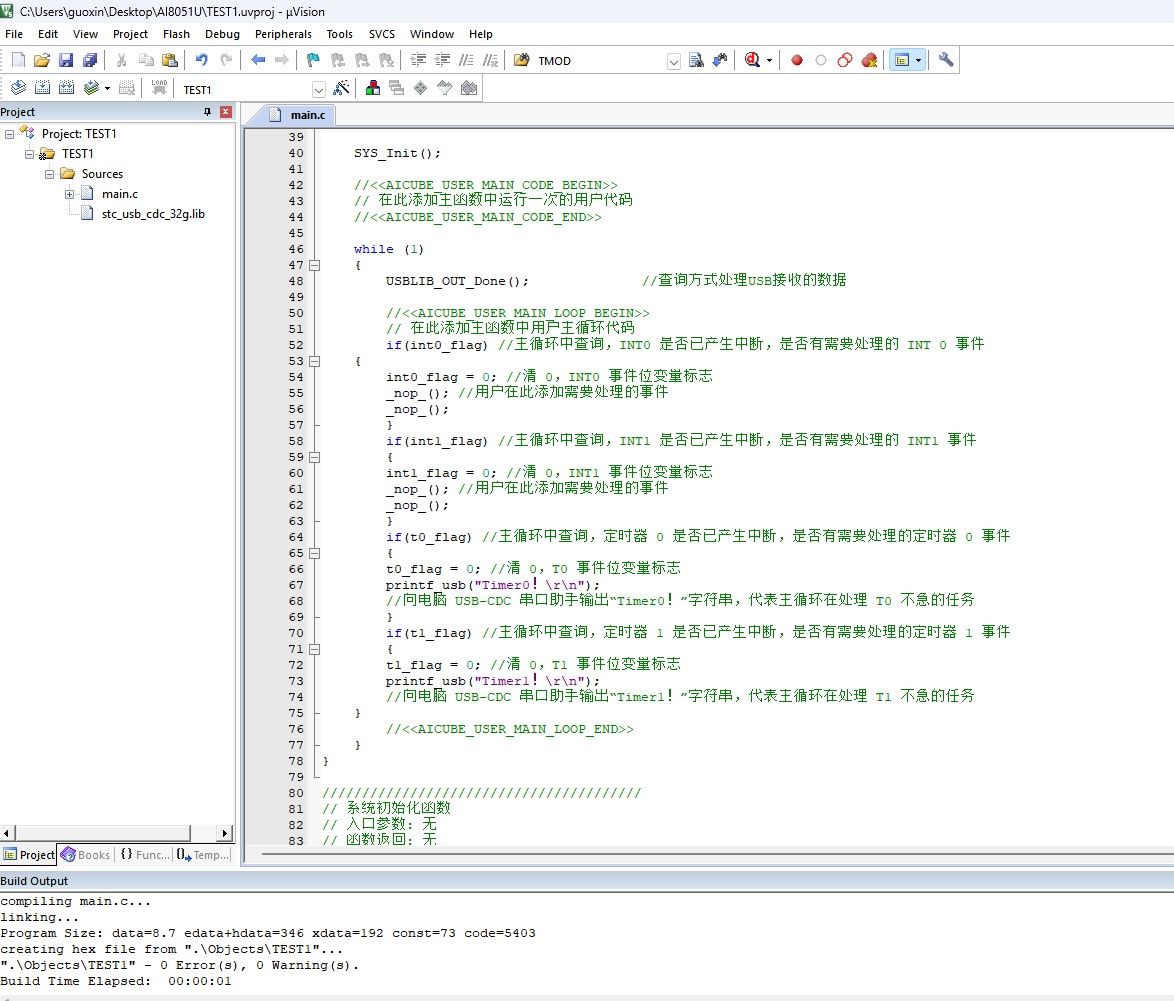The image size is (1174, 1001).
Task: Fold the while loop block at line 47
Action: [314, 265]
